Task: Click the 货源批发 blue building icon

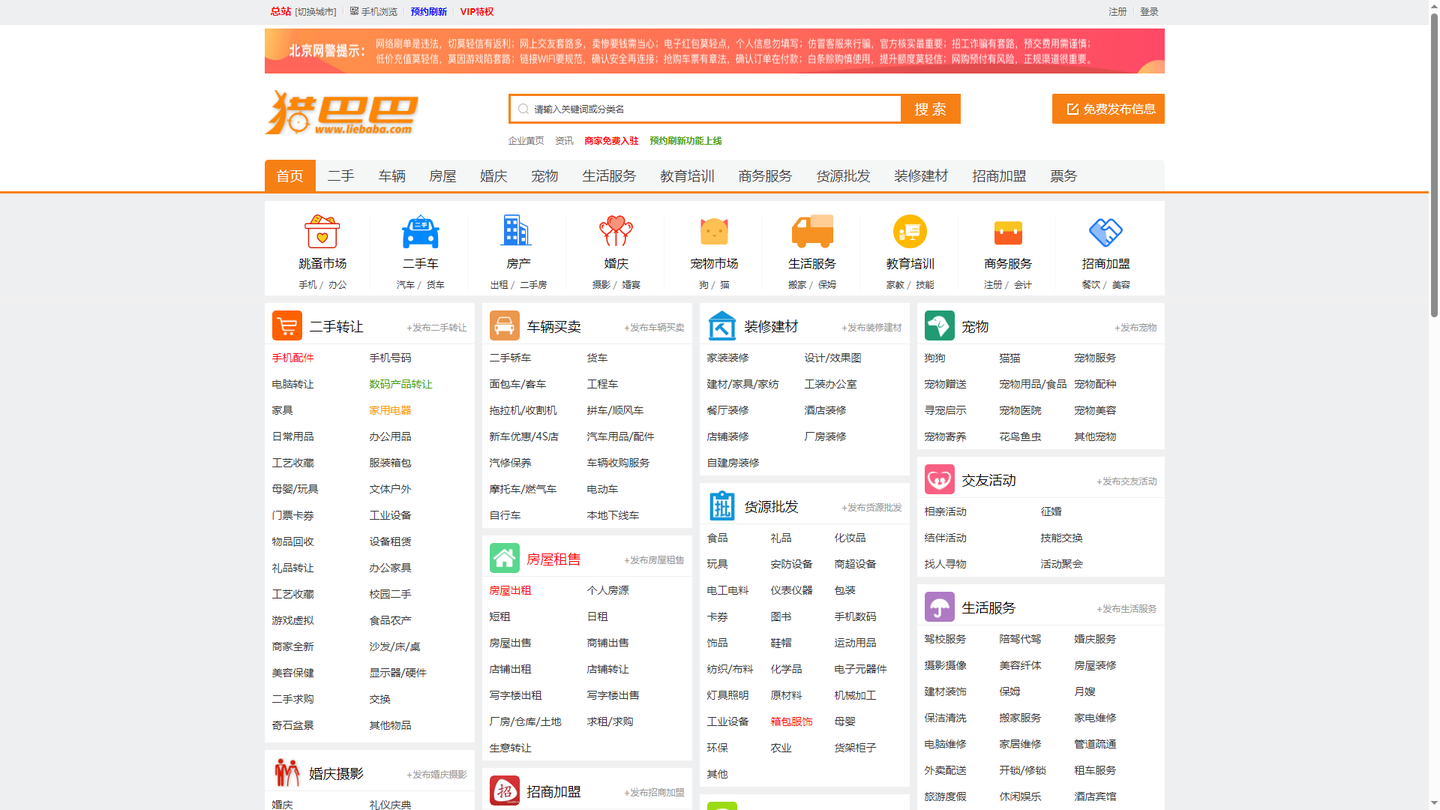Action: coord(722,506)
